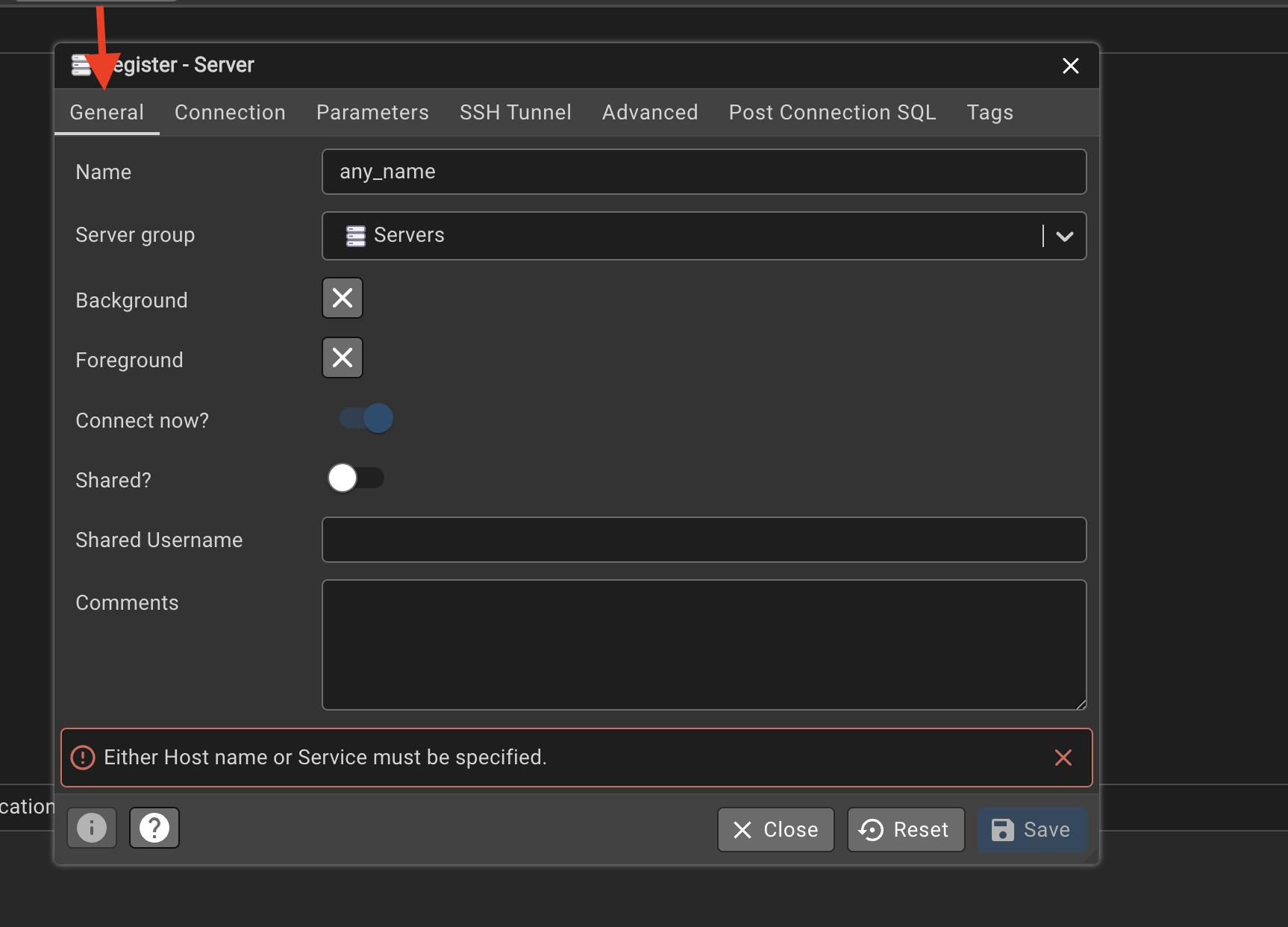Click the info icon button

[x=92, y=828]
